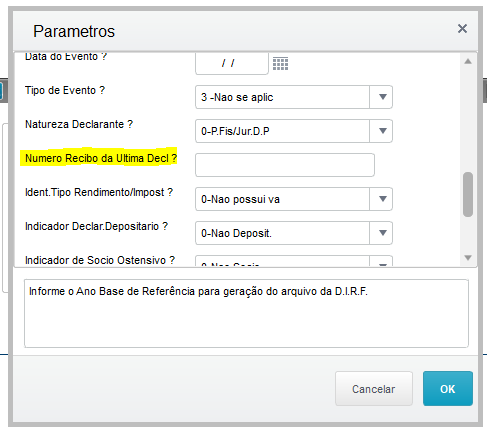
Task: Click the OK button
Action: (x=448, y=389)
